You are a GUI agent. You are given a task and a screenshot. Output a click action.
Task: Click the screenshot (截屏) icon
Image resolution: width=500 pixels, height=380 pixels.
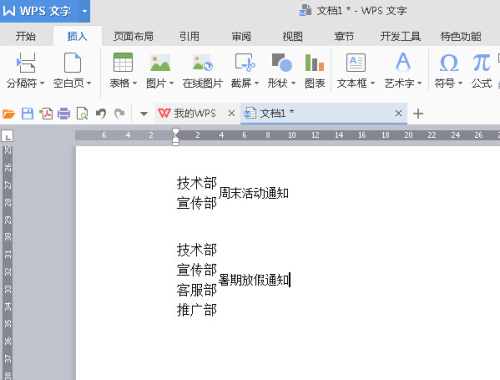point(245,62)
